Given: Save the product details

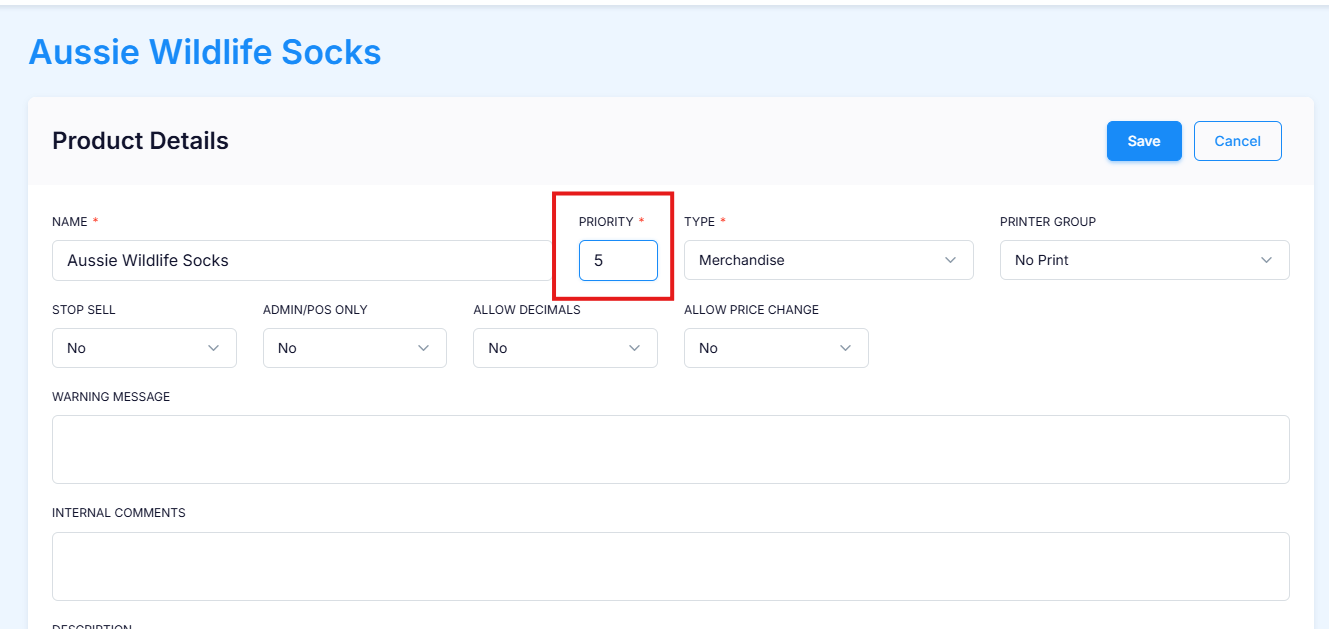Looking at the screenshot, I should (1144, 141).
